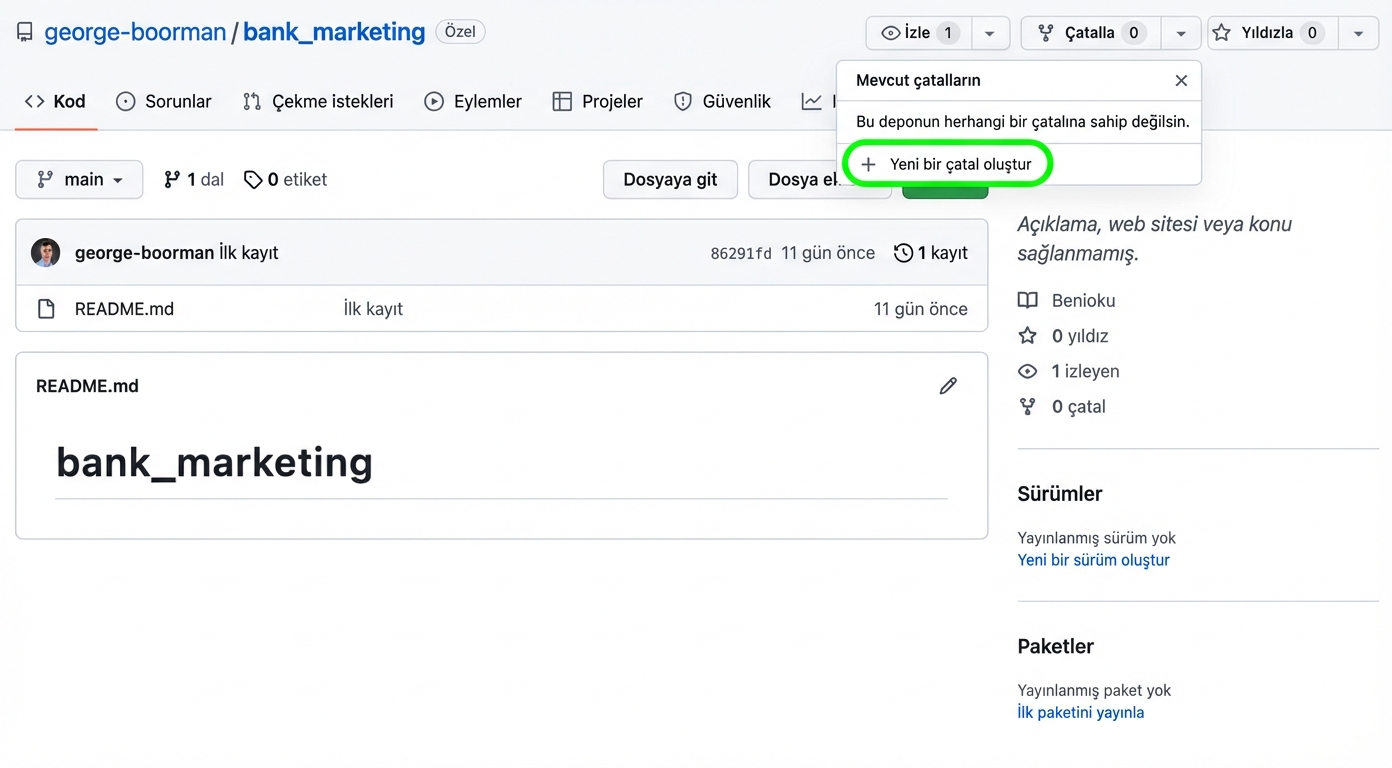Open the README edit pencil icon

[948, 385]
